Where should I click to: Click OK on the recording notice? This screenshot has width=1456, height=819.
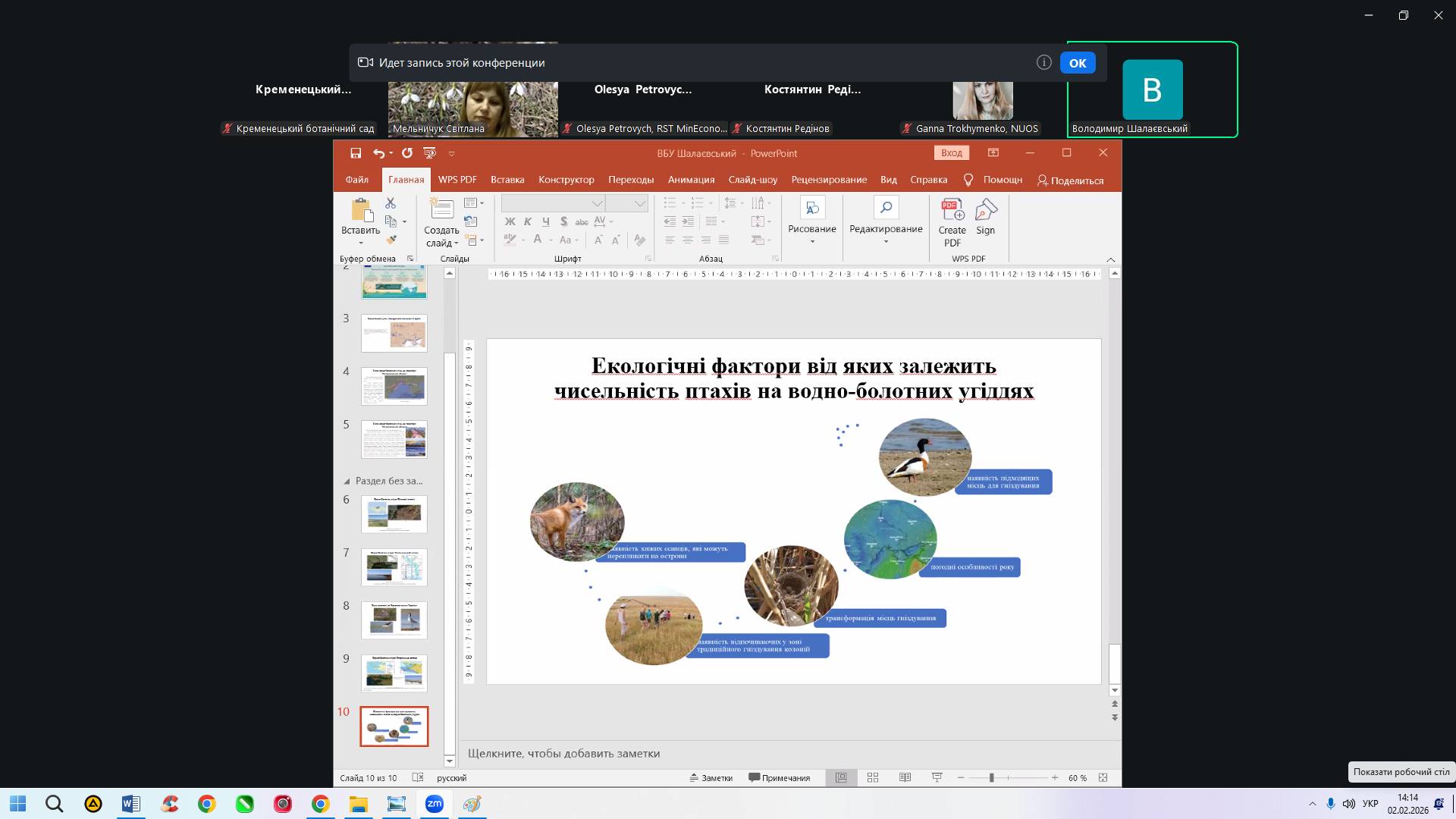[1078, 63]
